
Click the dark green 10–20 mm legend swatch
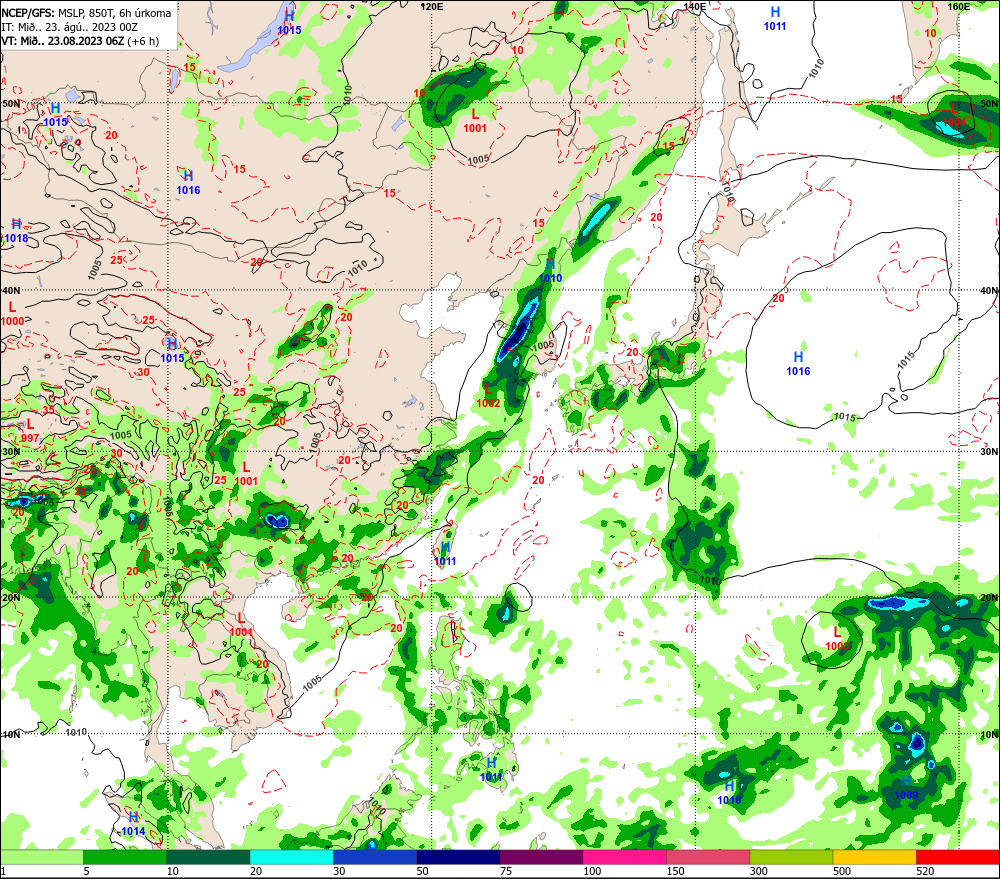pyautogui.click(x=209, y=857)
